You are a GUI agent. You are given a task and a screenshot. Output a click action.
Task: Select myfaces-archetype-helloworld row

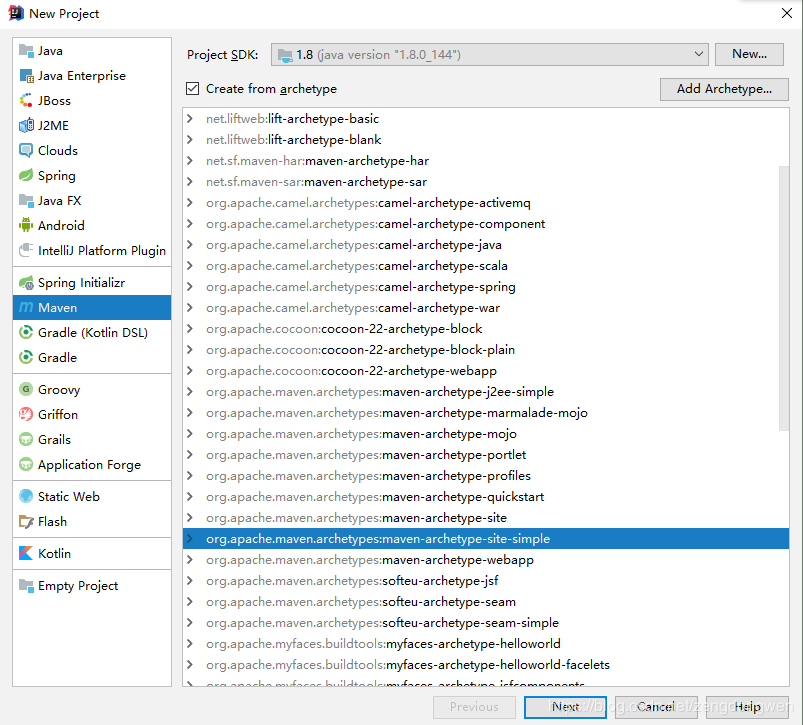[x=485, y=644]
